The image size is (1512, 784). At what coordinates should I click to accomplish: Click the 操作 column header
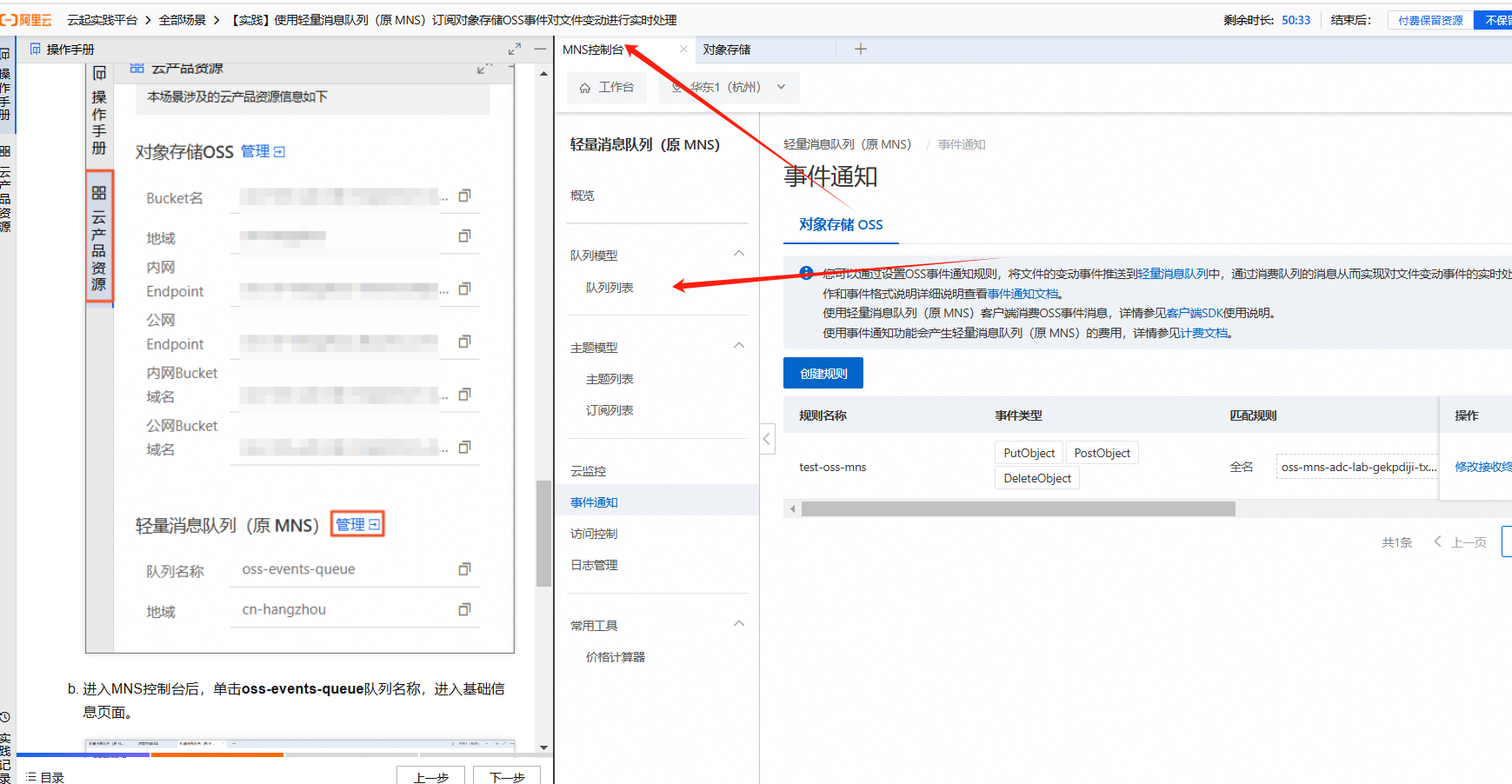pos(1467,415)
